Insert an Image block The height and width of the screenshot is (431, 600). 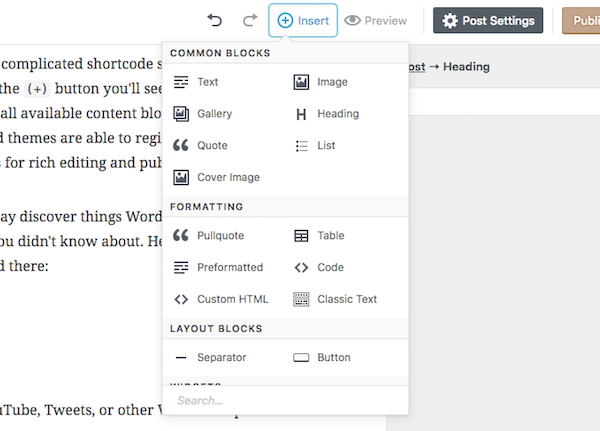[320, 82]
